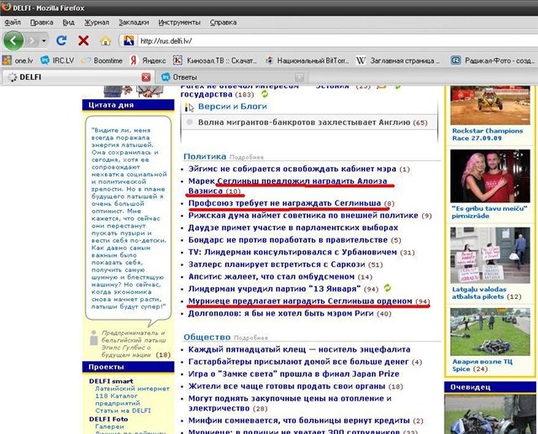Open the IRC.LV bookmark
This screenshot has height=434, width=538.
57,61
